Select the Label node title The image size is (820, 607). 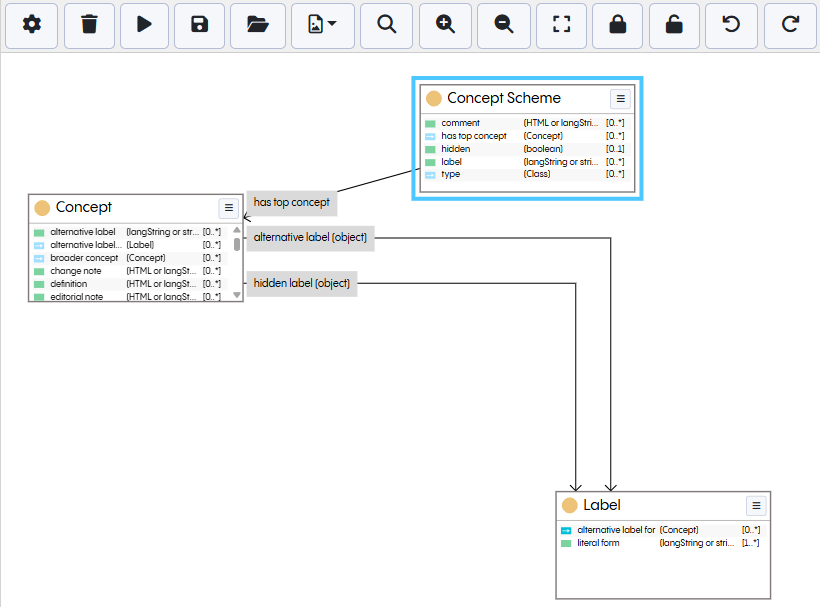(602, 505)
